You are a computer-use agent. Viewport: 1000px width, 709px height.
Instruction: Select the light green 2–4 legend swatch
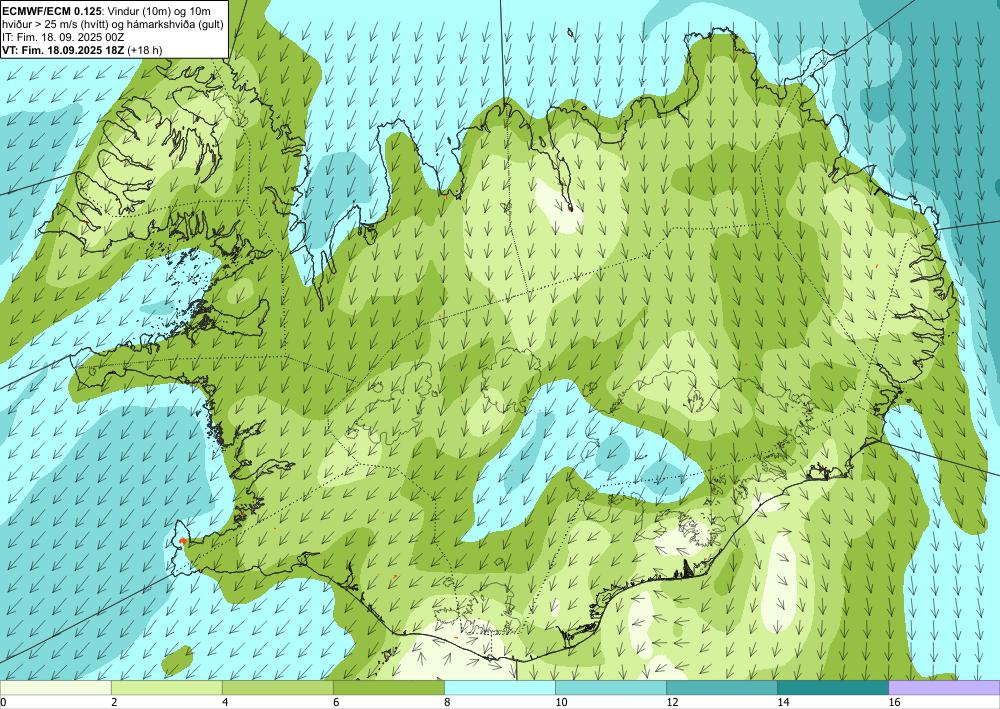tap(166, 688)
